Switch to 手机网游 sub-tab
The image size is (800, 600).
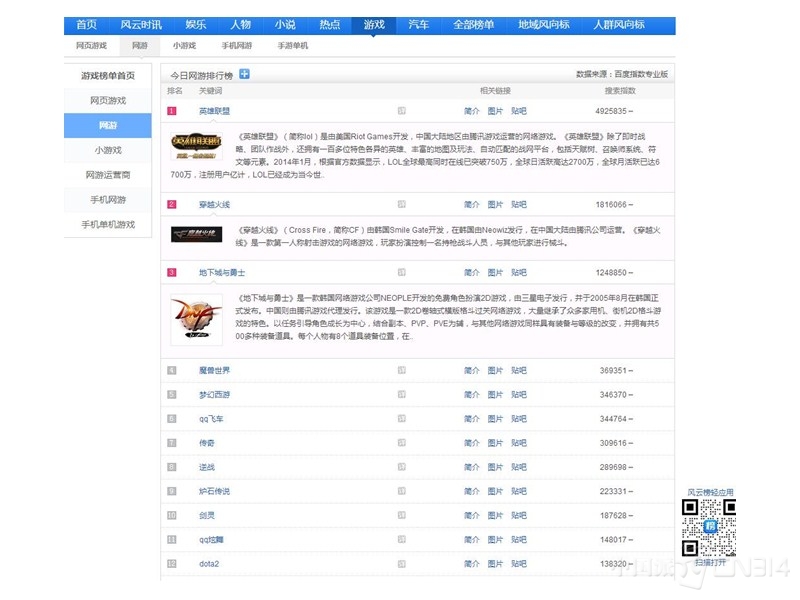pyautogui.click(x=237, y=45)
